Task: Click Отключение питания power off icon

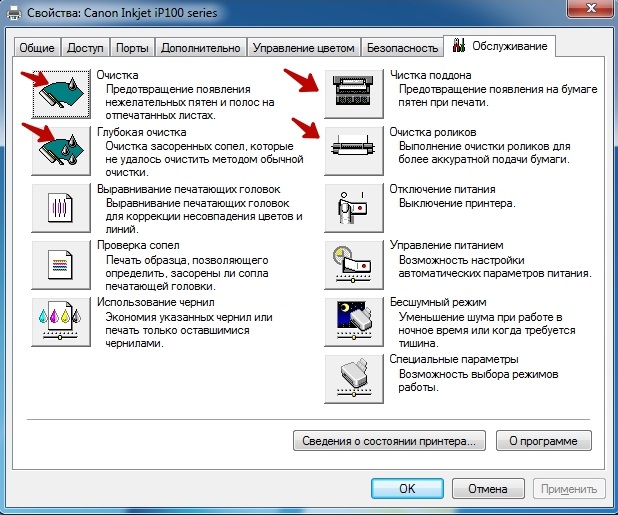Action: (352, 207)
